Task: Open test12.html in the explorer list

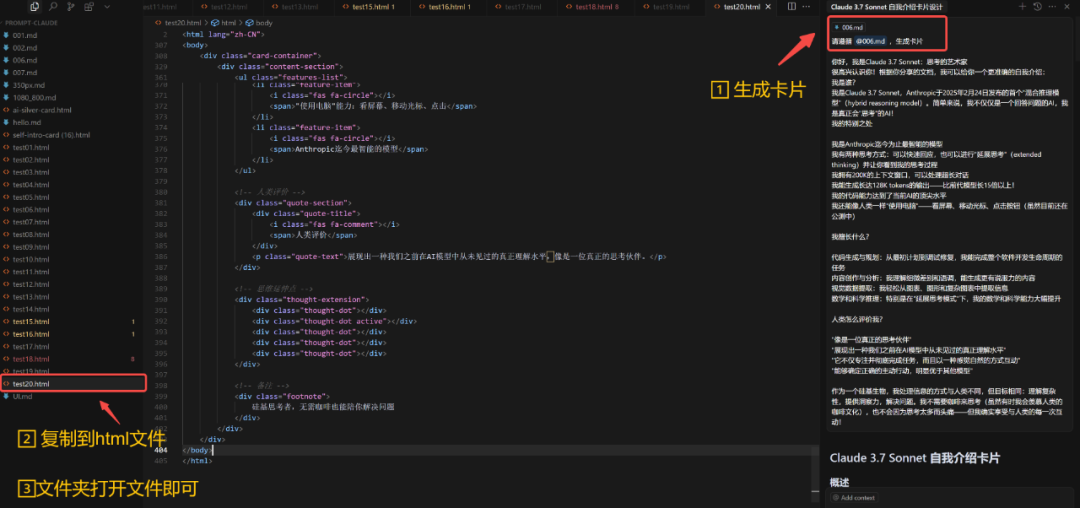Action: [x=72, y=284]
